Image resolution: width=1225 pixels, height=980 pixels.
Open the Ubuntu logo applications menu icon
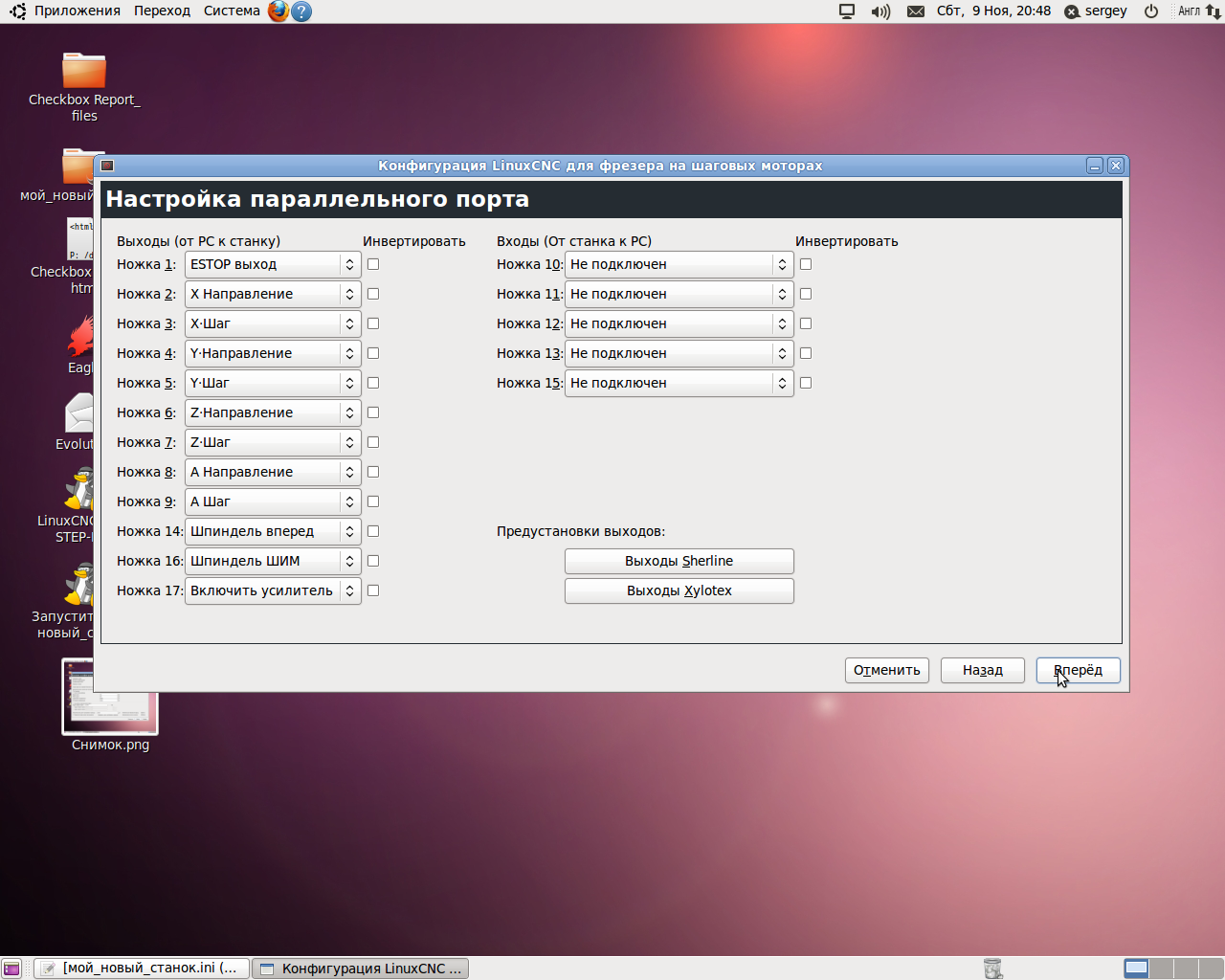18,11
